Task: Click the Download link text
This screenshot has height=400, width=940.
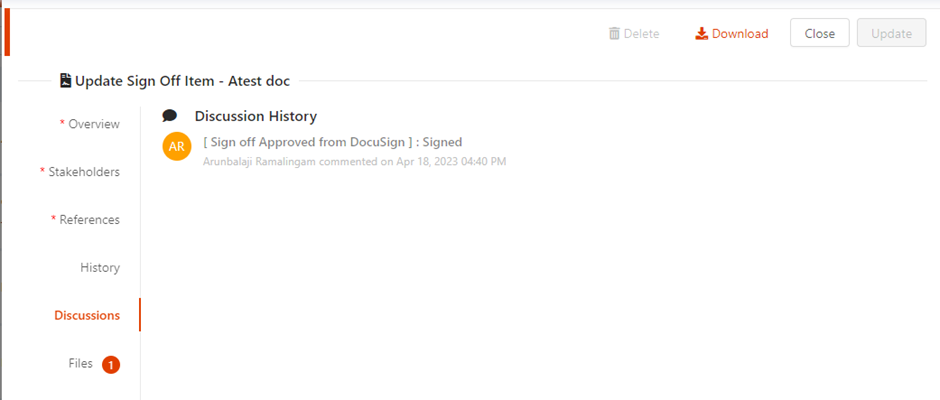Action: tap(740, 34)
